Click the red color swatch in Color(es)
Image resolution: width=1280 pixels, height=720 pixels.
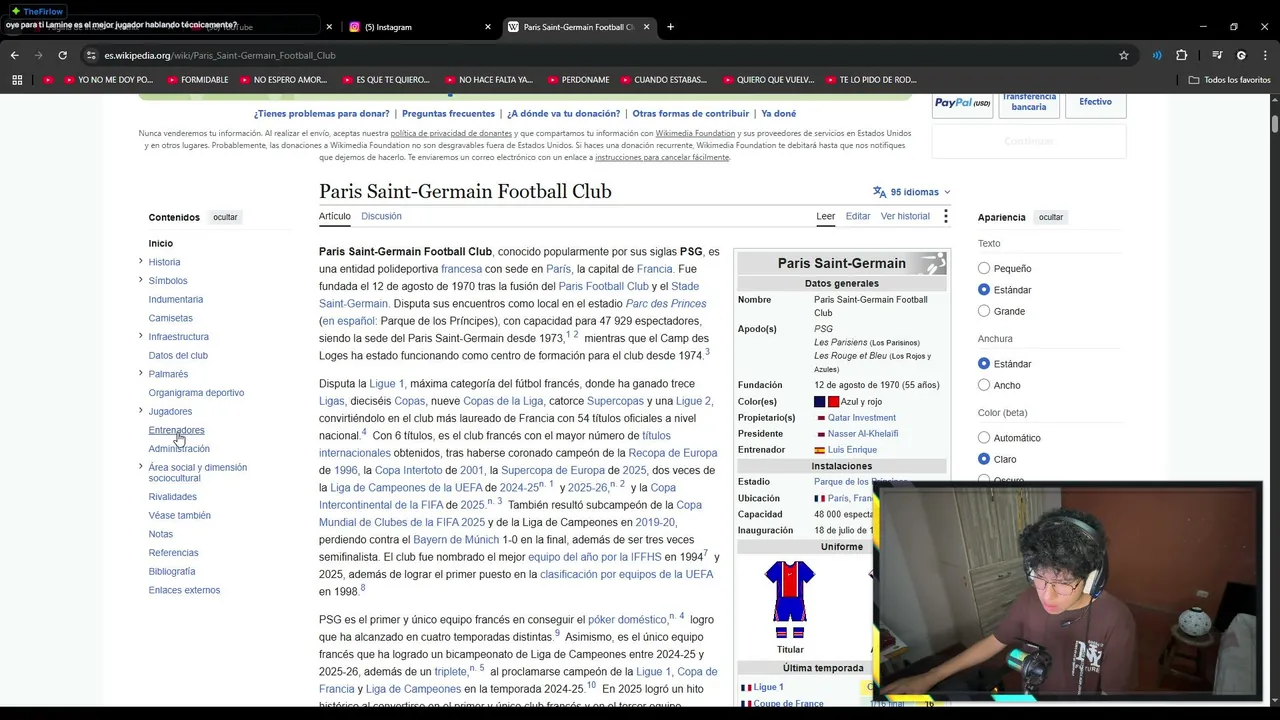(833, 402)
